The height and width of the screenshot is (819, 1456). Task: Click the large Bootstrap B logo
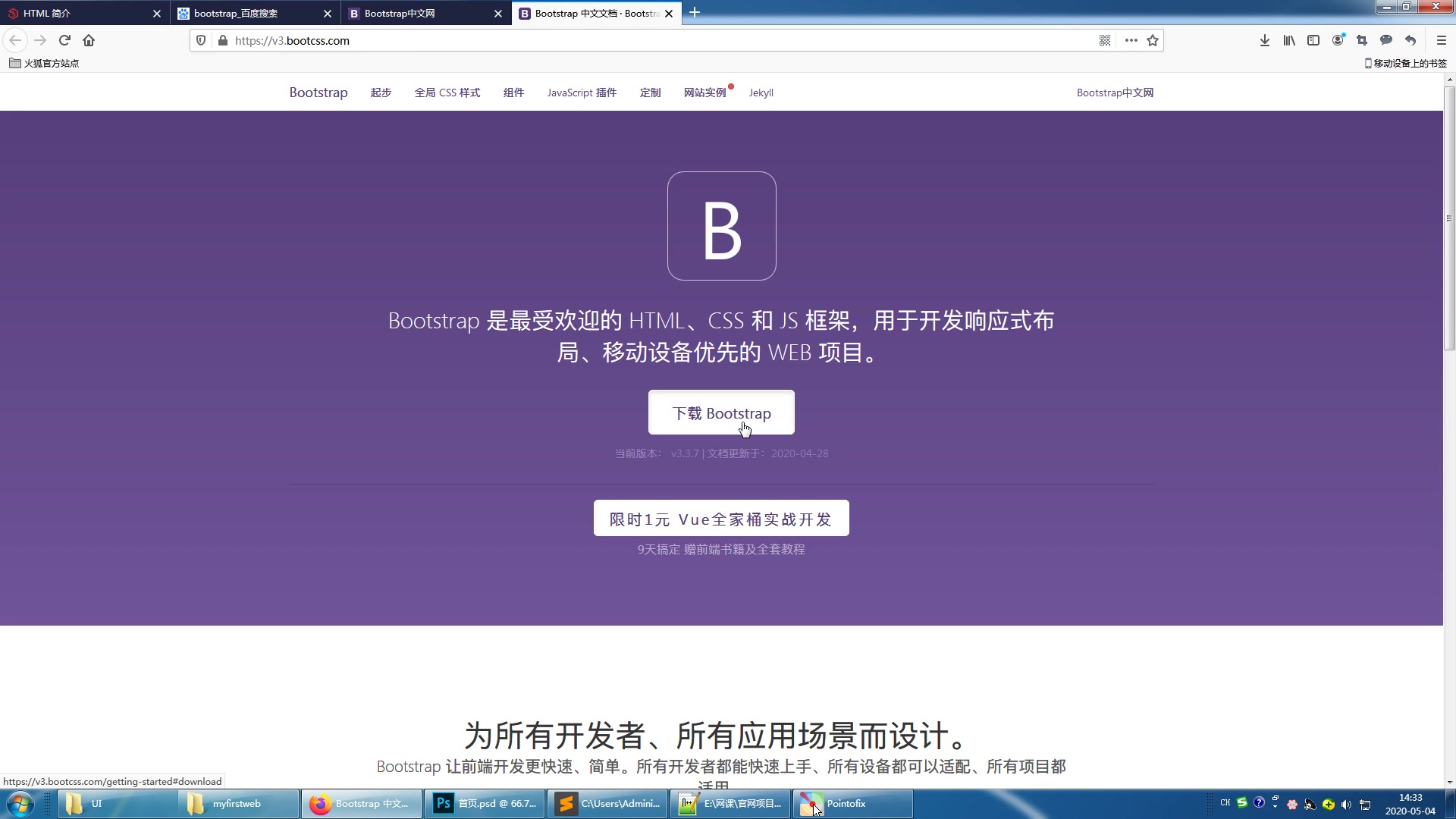[x=721, y=226]
